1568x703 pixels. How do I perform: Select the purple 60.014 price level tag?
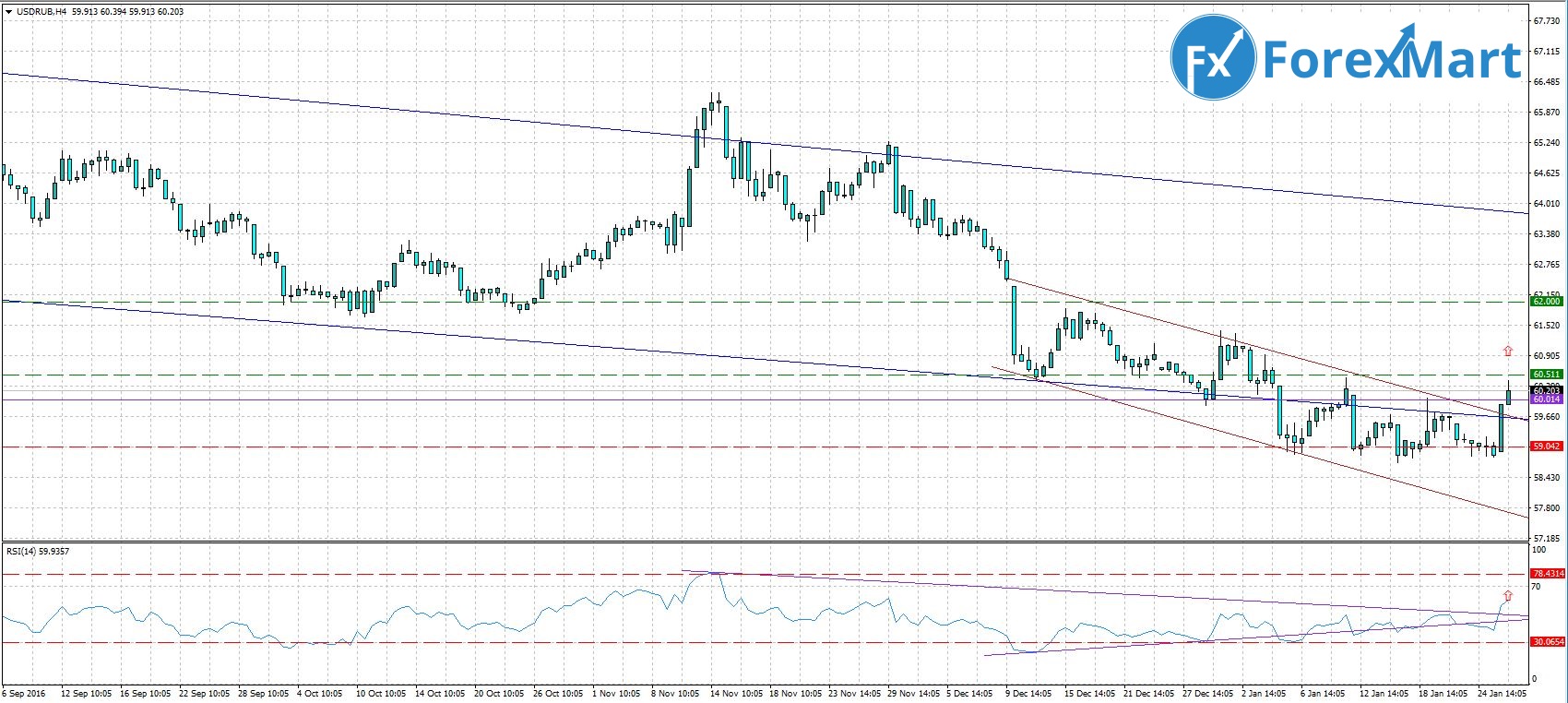1546,399
